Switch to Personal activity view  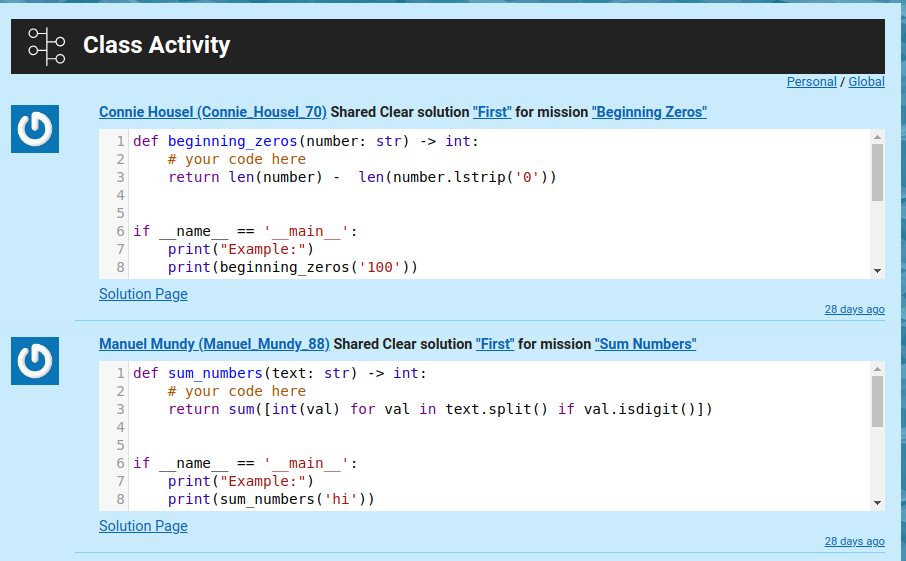coord(811,81)
